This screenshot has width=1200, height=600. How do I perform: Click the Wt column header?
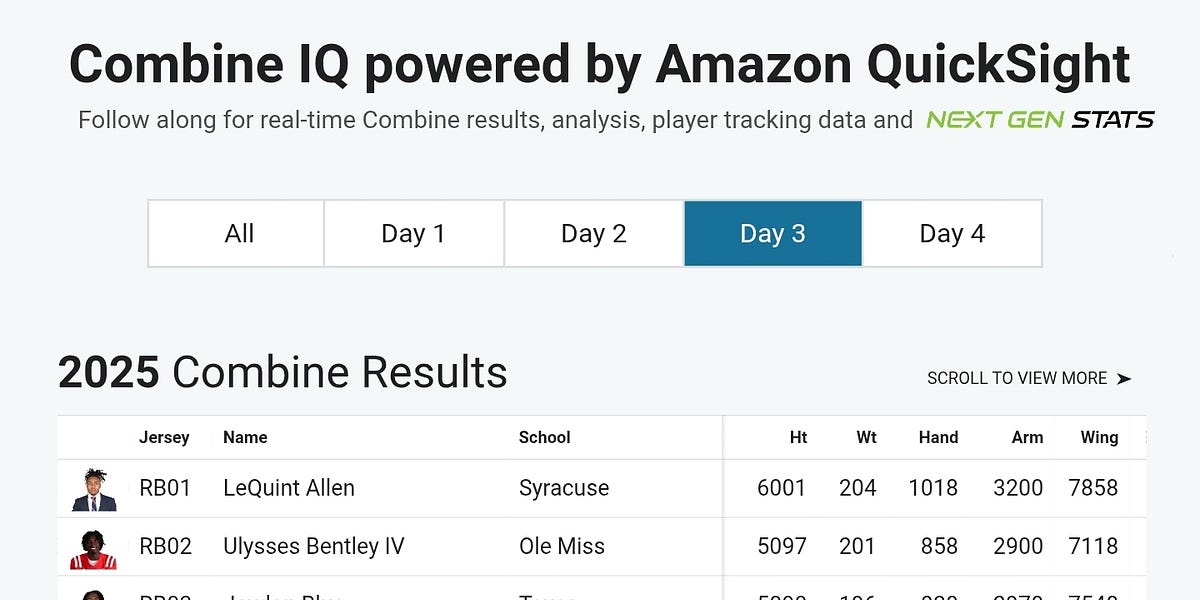coord(866,437)
